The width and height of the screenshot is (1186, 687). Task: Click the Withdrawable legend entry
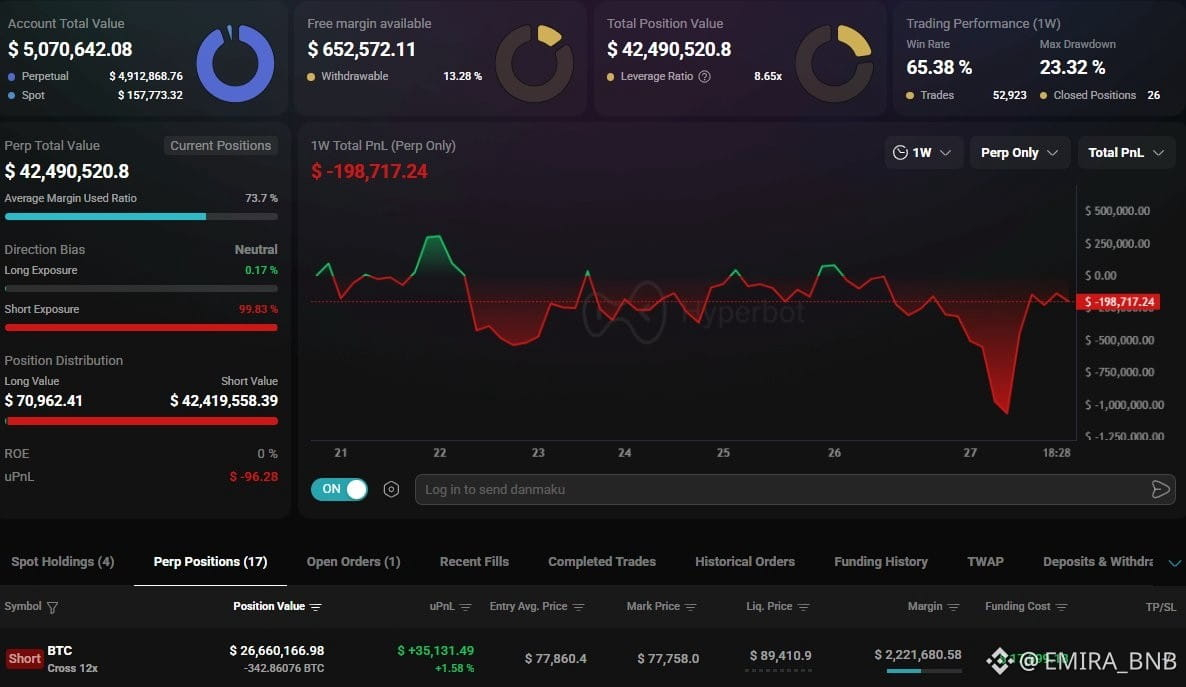click(x=394, y=76)
